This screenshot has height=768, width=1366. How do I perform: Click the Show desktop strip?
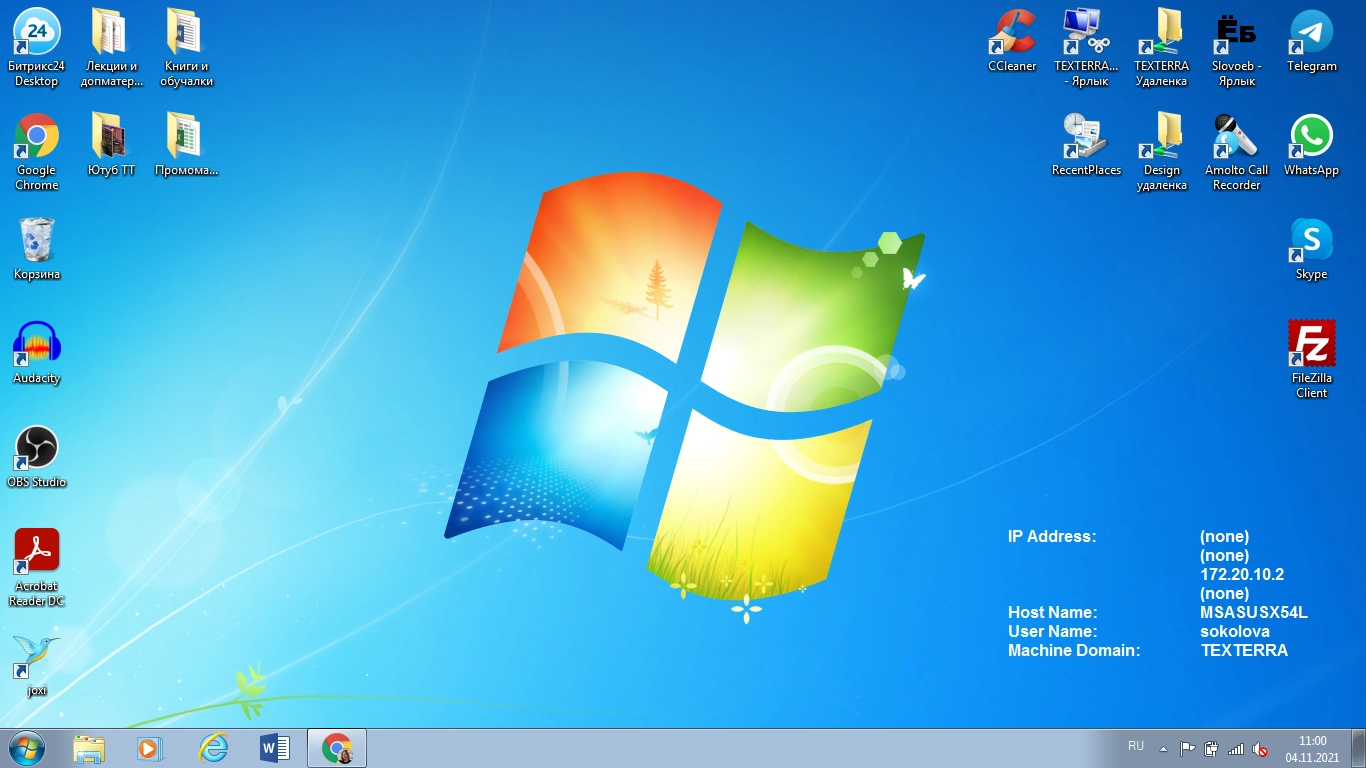point(1359,748)
